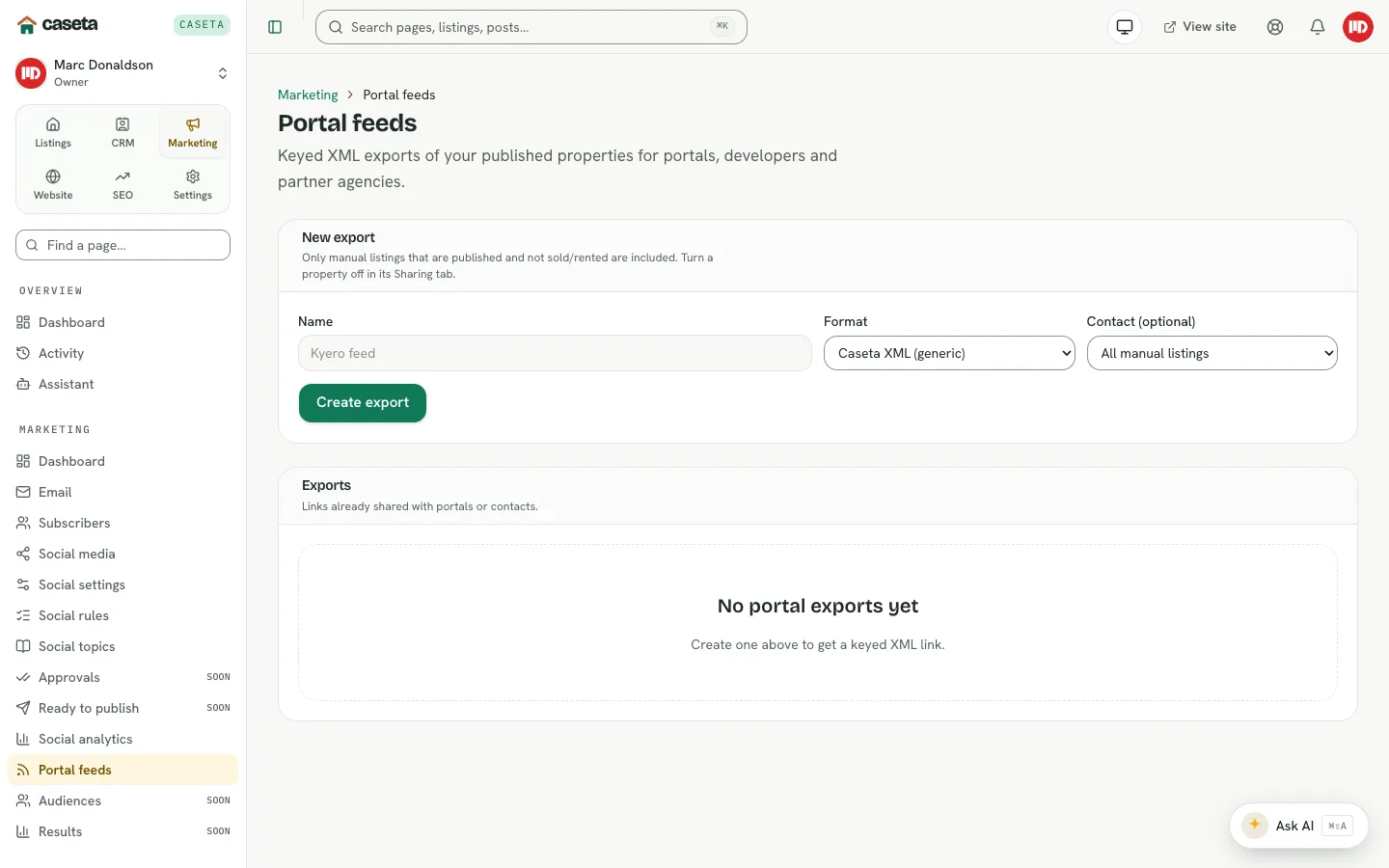
Task: Select the Marketing megaphone section
Action: coord(193,132)
